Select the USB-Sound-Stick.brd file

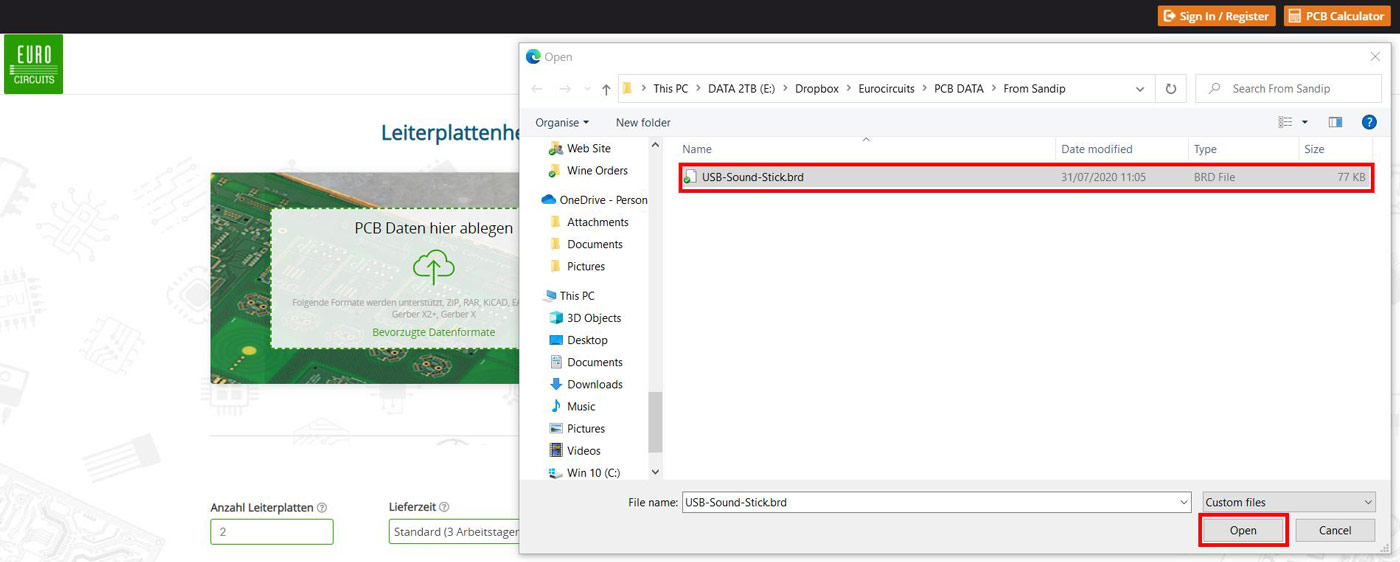752,177
